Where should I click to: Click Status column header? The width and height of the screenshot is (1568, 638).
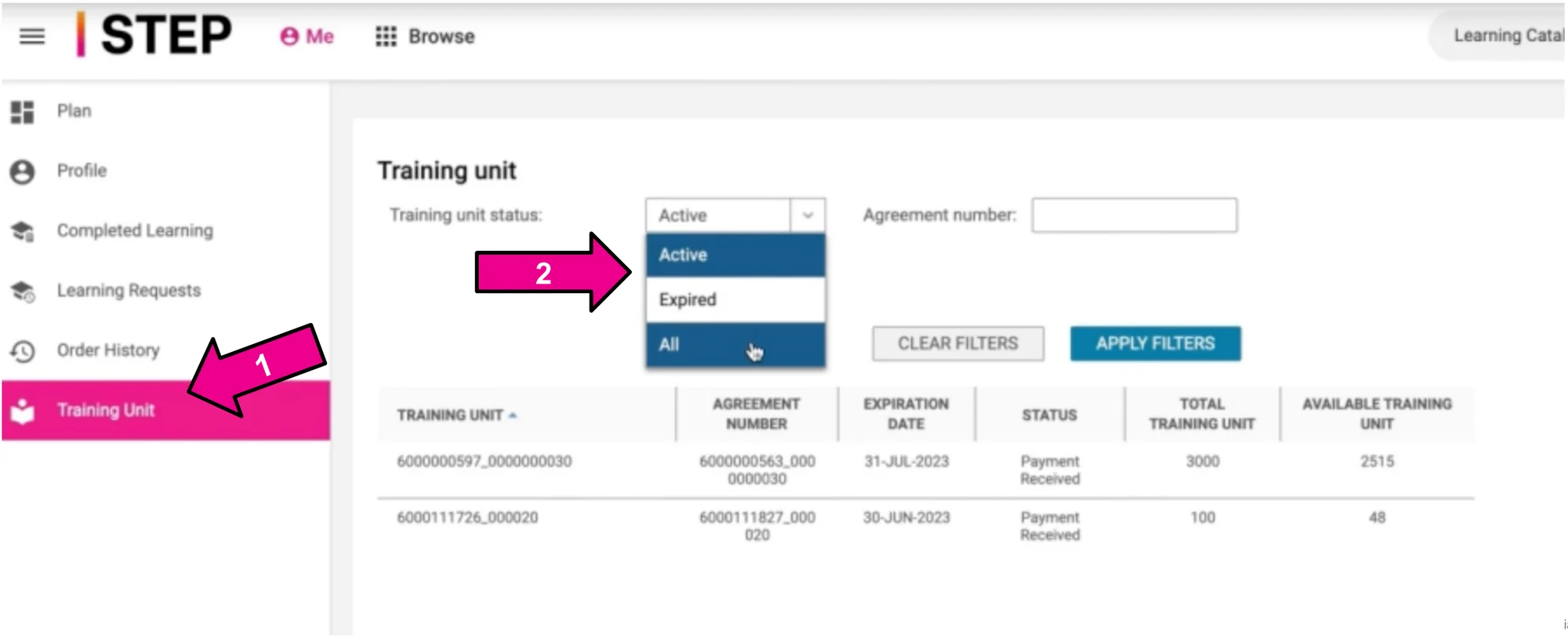1049,415
